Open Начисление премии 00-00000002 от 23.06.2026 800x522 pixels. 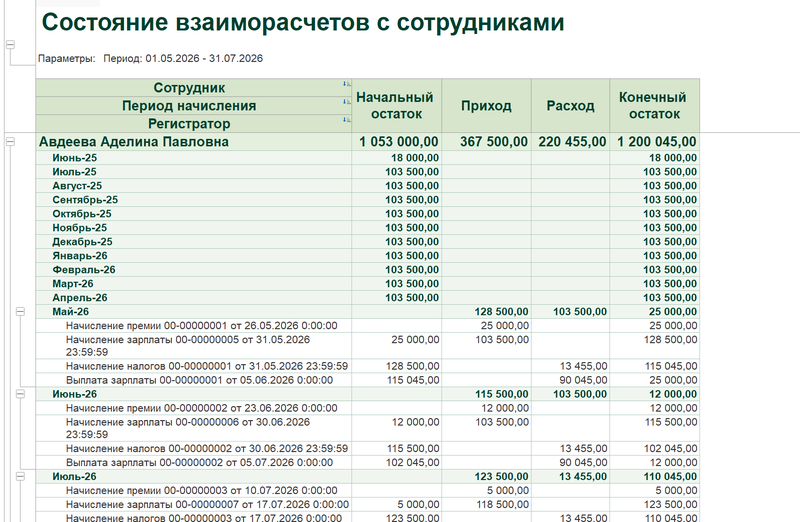[202, 408]
